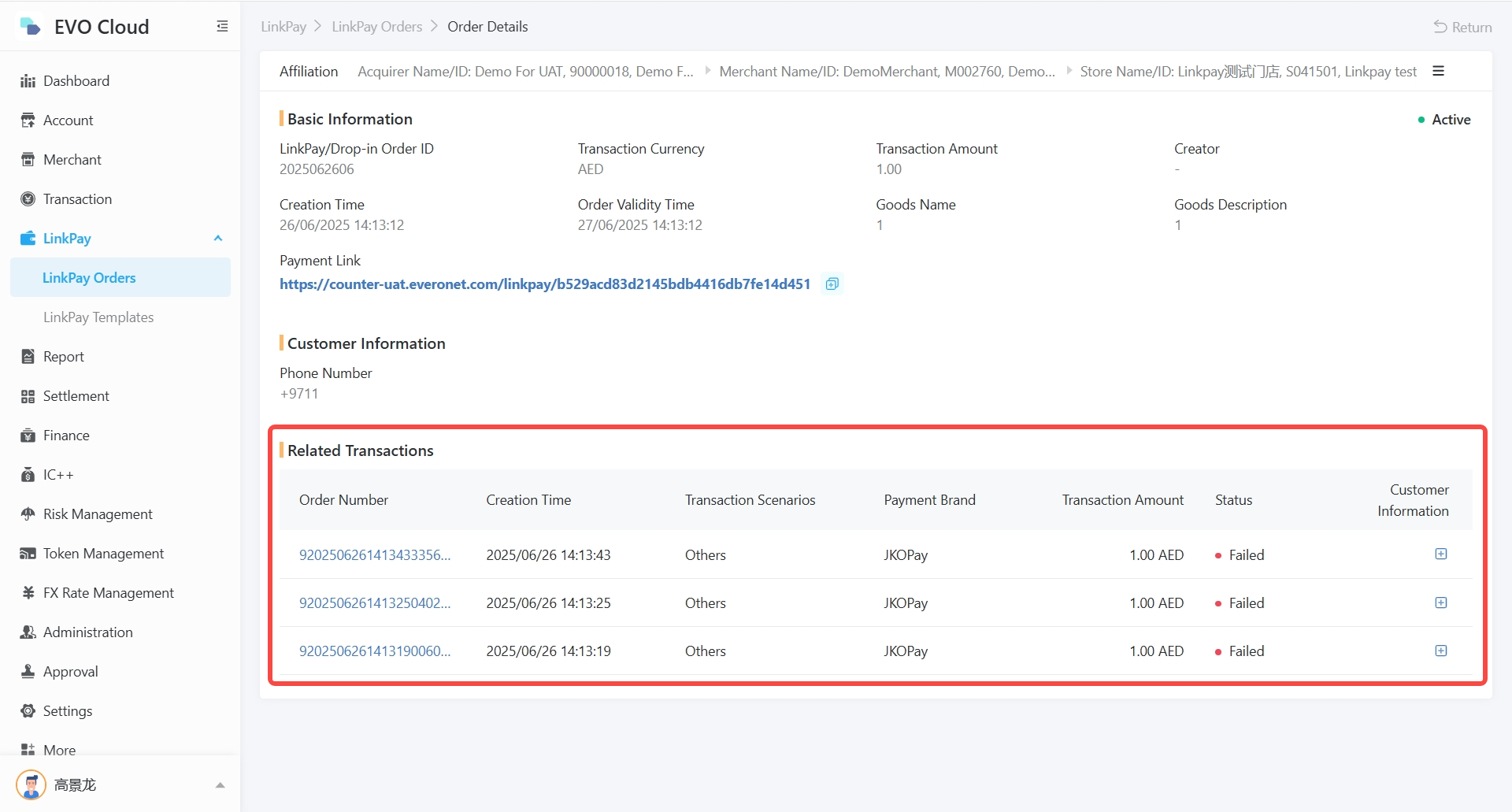Viewport: 1512px width, 812px height.
Task: Open LinkPay Templates submenu item
Action: 98,317
